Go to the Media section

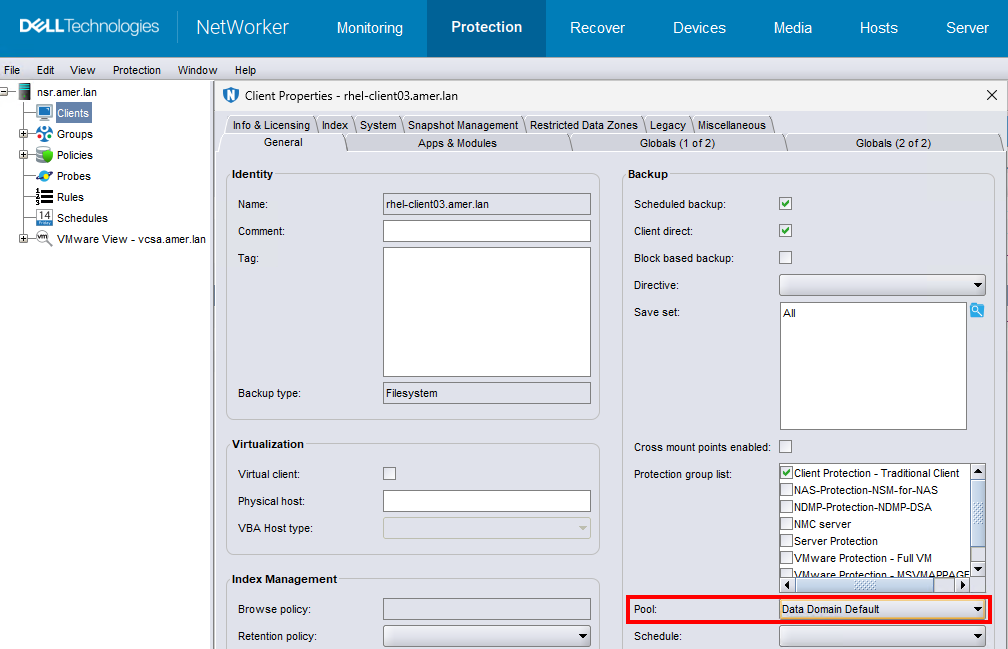[792, 28]
